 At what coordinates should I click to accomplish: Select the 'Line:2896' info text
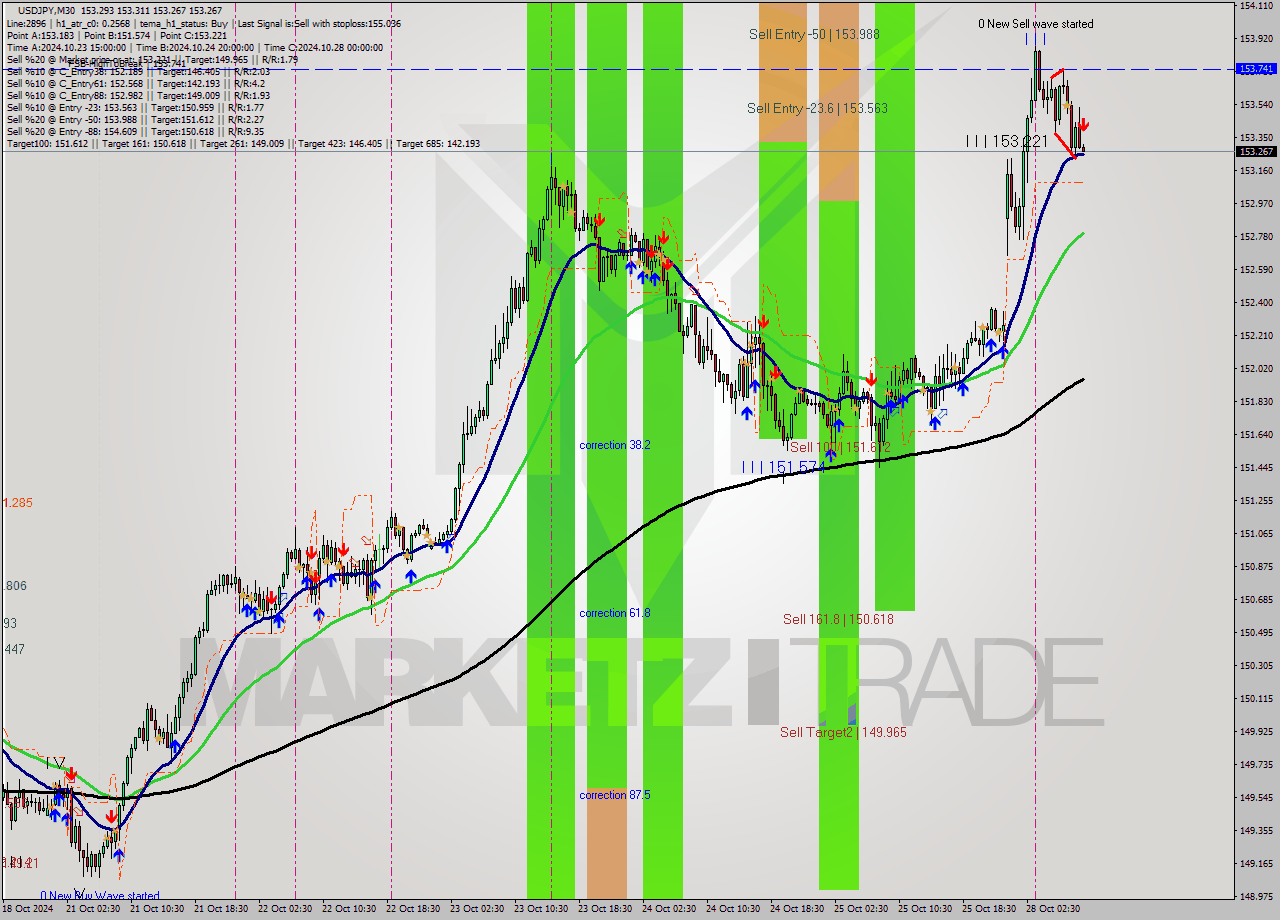click(25, 23)
